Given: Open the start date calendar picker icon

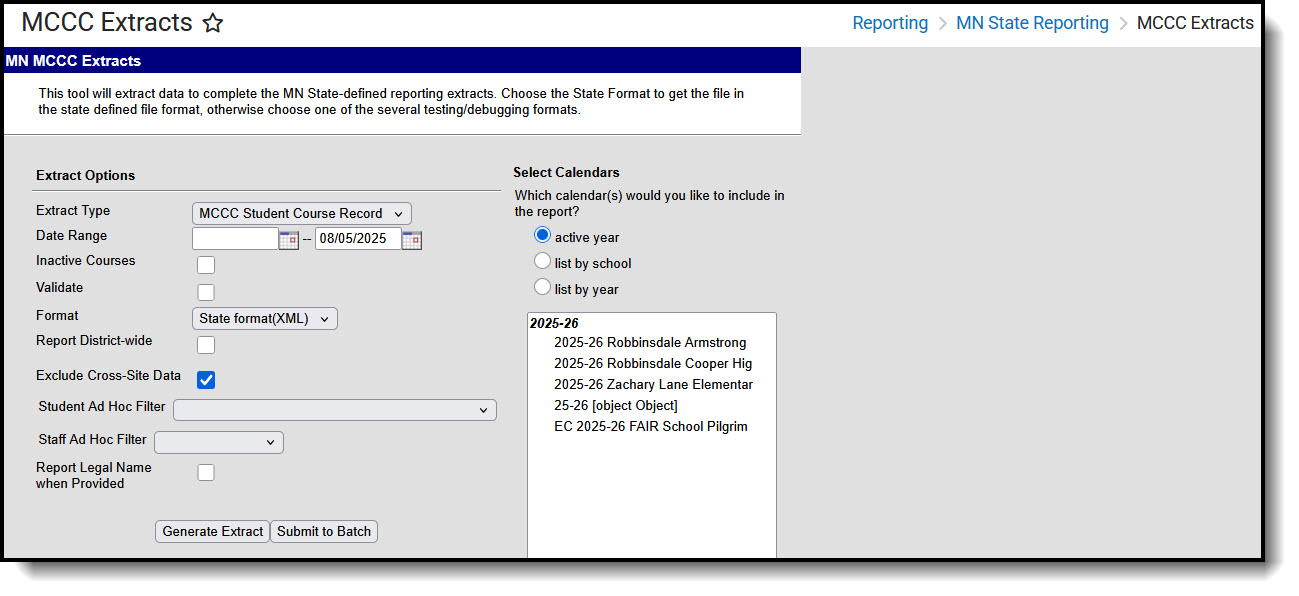Looking at the screenshot, I should click(288, 239).
